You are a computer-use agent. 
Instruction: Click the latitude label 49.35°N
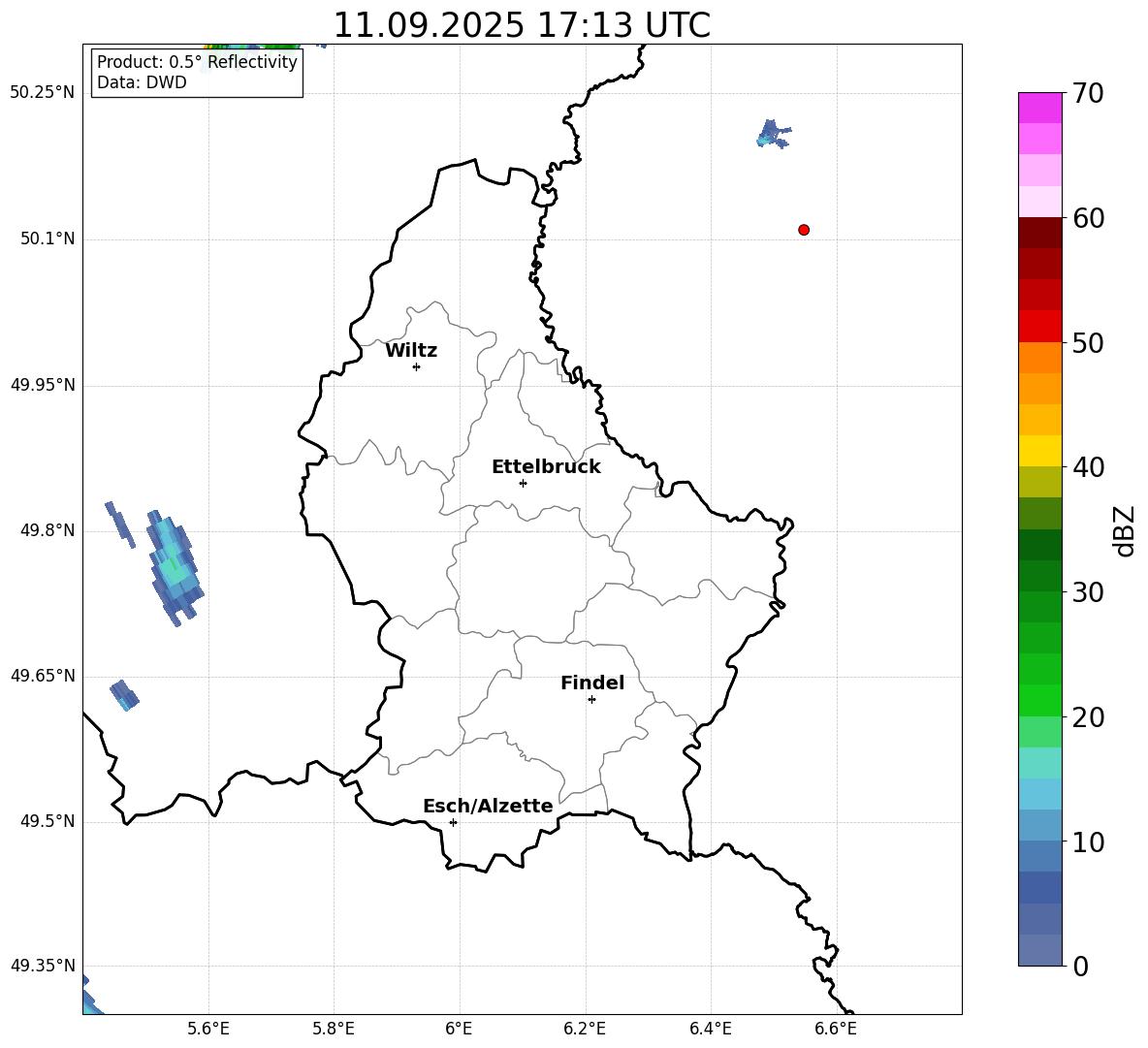(43, 966)
